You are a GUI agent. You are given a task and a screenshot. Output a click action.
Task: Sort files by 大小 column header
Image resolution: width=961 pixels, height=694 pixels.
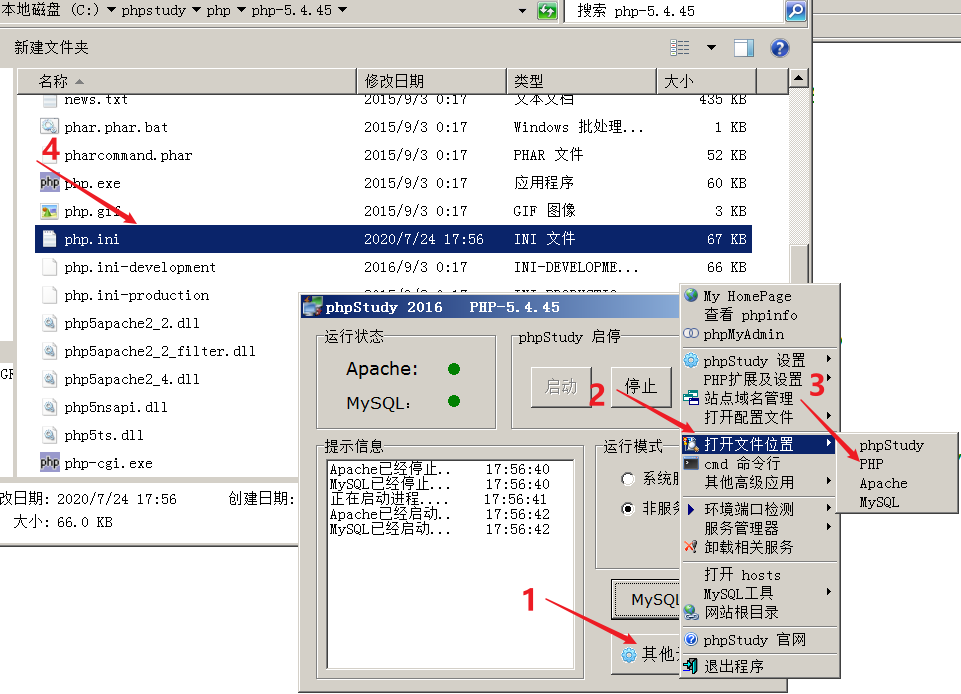point(706,81)
